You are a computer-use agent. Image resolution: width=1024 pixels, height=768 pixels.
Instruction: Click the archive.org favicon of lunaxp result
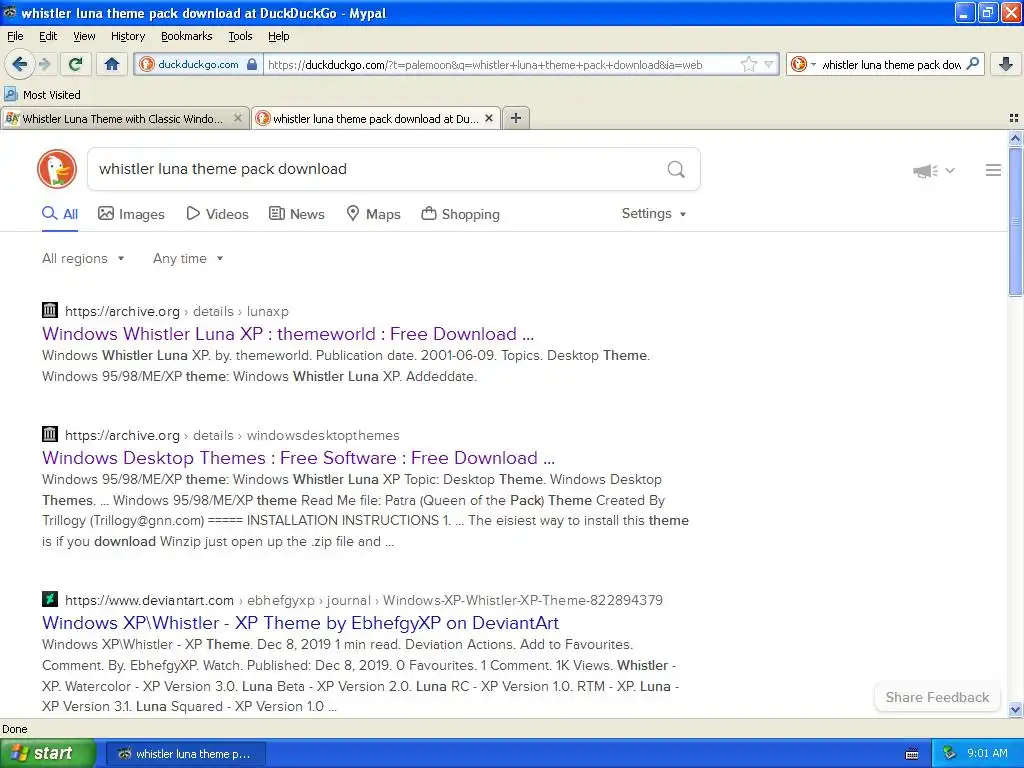coord(50,310)
